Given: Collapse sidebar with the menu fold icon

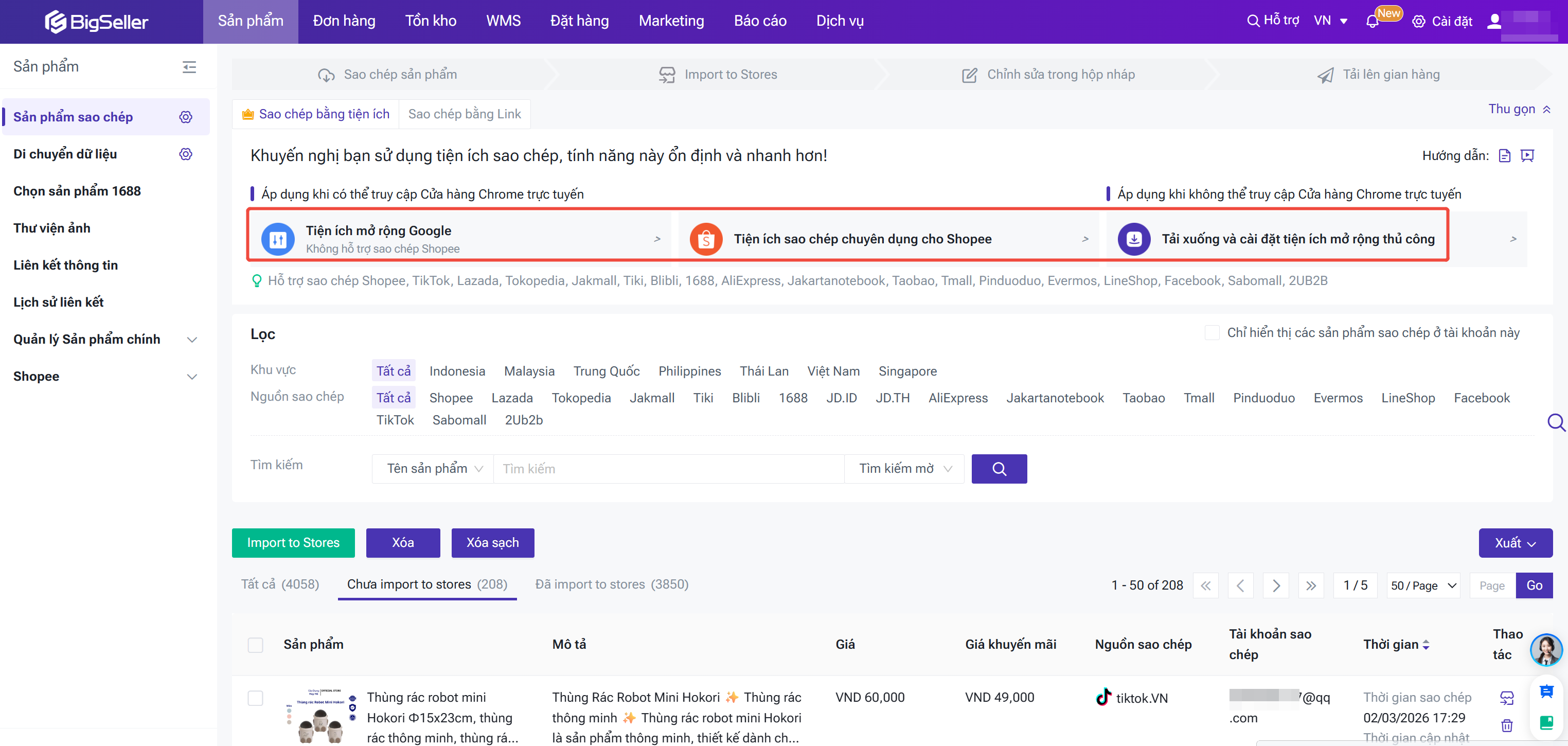Looking at the screenshot, I should 189,67.
